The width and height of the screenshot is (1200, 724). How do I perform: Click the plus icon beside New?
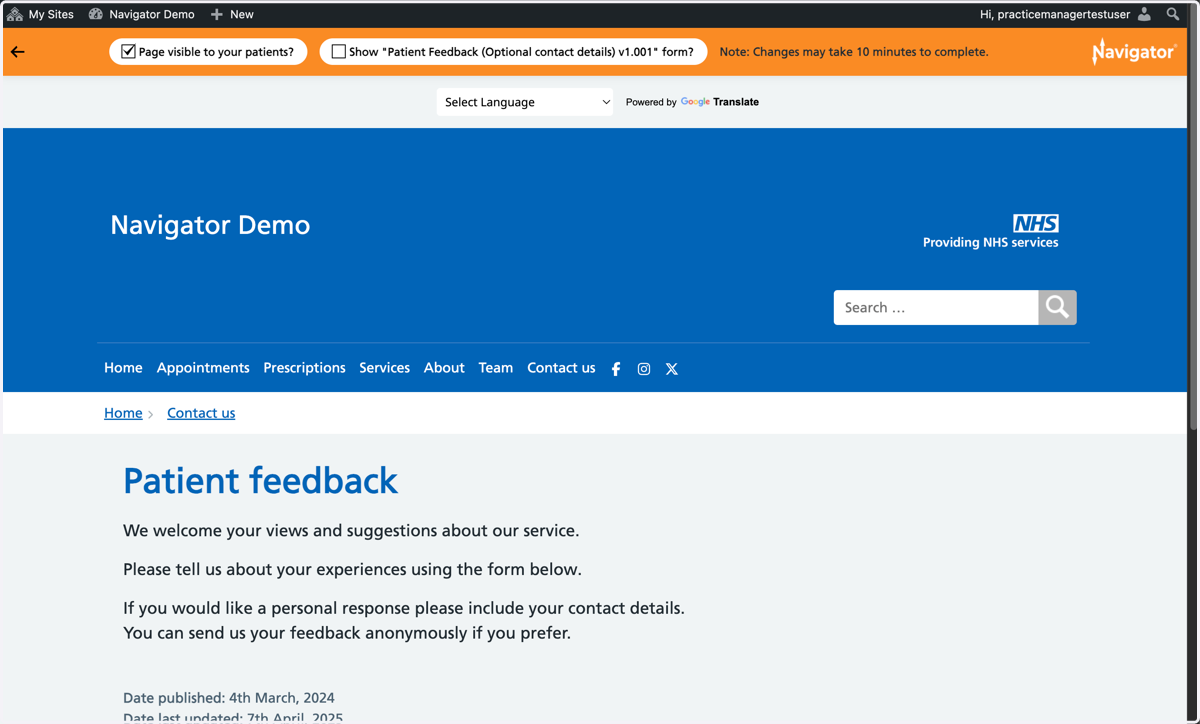(x=217, y=14)
